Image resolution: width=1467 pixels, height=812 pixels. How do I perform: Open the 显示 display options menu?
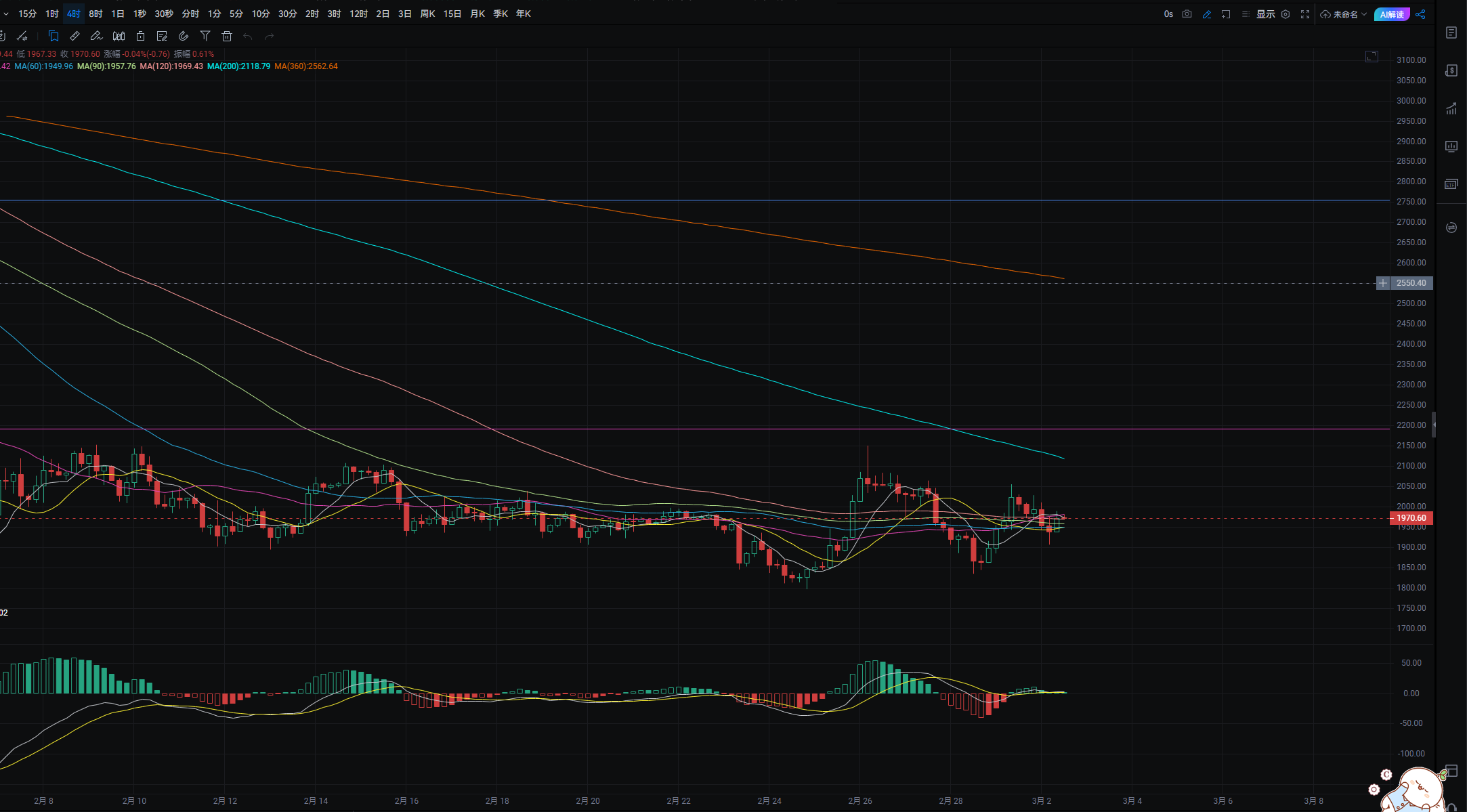click(1265, 14)
